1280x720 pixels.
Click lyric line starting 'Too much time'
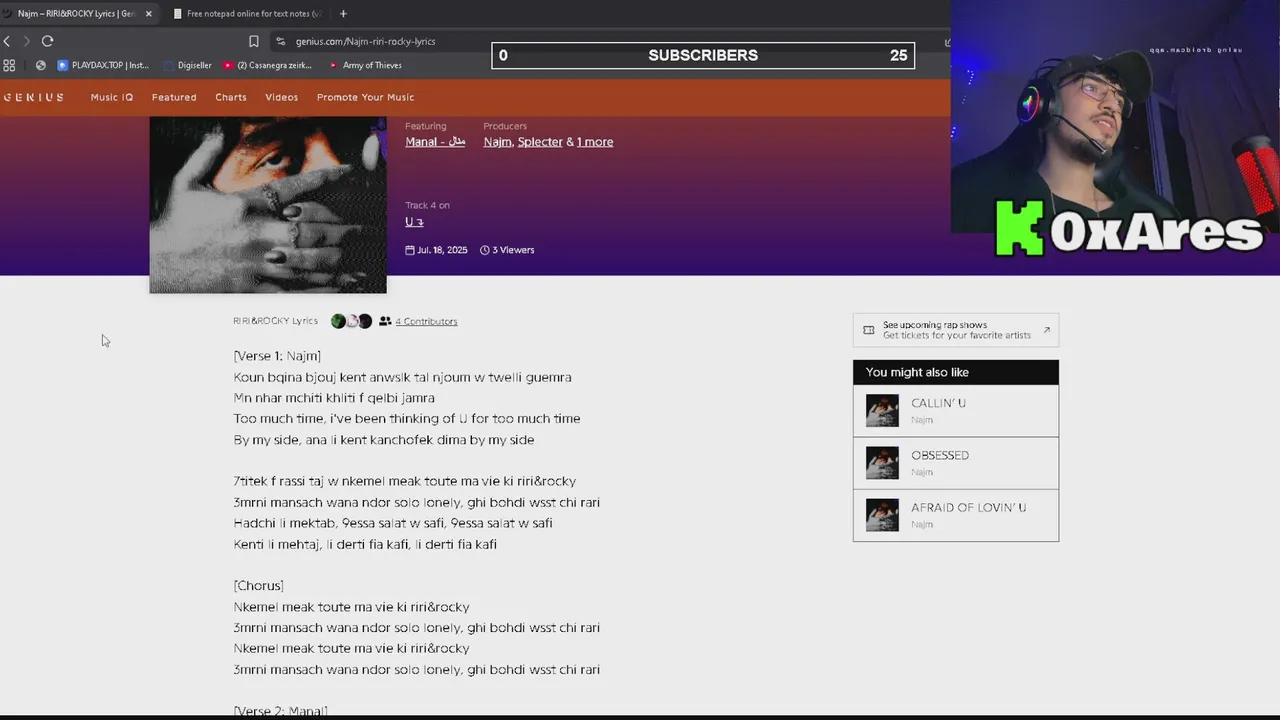(x=407, y=419)
